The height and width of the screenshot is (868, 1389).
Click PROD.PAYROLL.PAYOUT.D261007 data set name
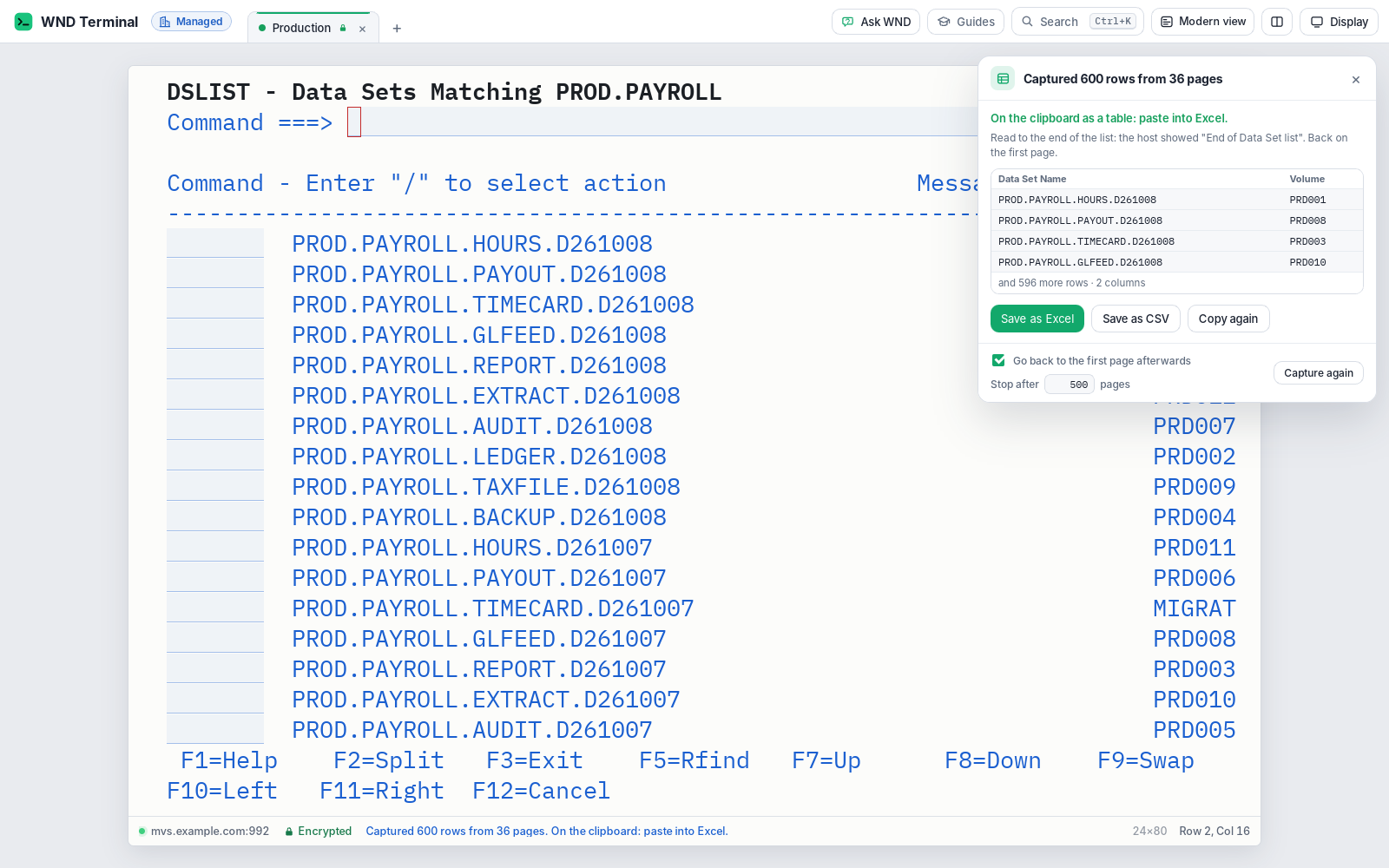point(479,578)
